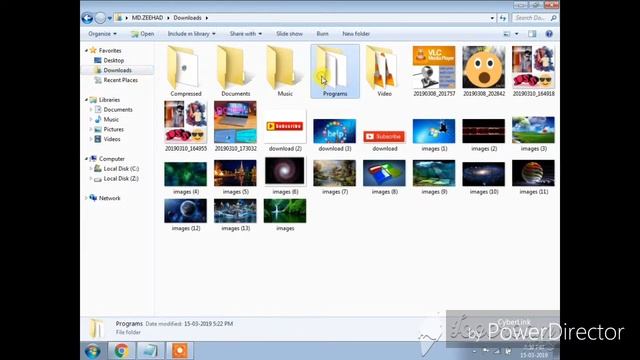Open recent pages dropdown near Back
This screenshot has height=360, width=640.
[x=109, y=18]
